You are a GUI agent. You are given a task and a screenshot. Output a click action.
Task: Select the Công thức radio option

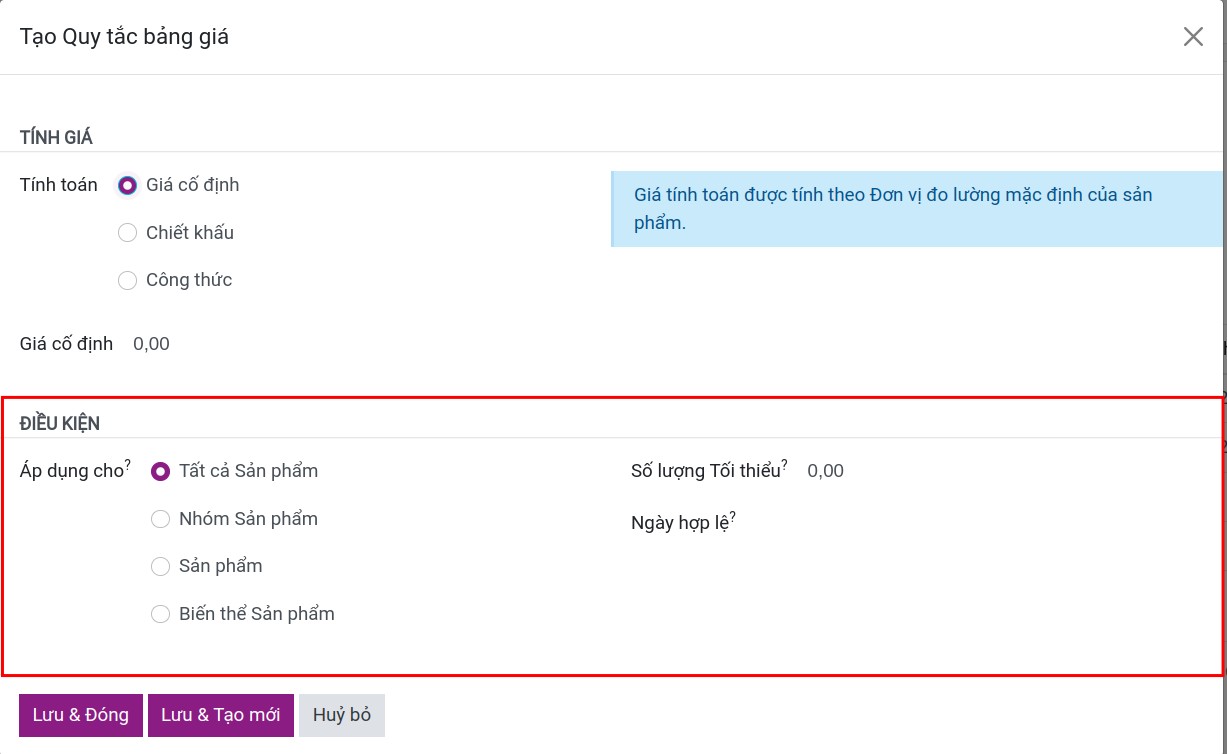click(x=127, y=281)
